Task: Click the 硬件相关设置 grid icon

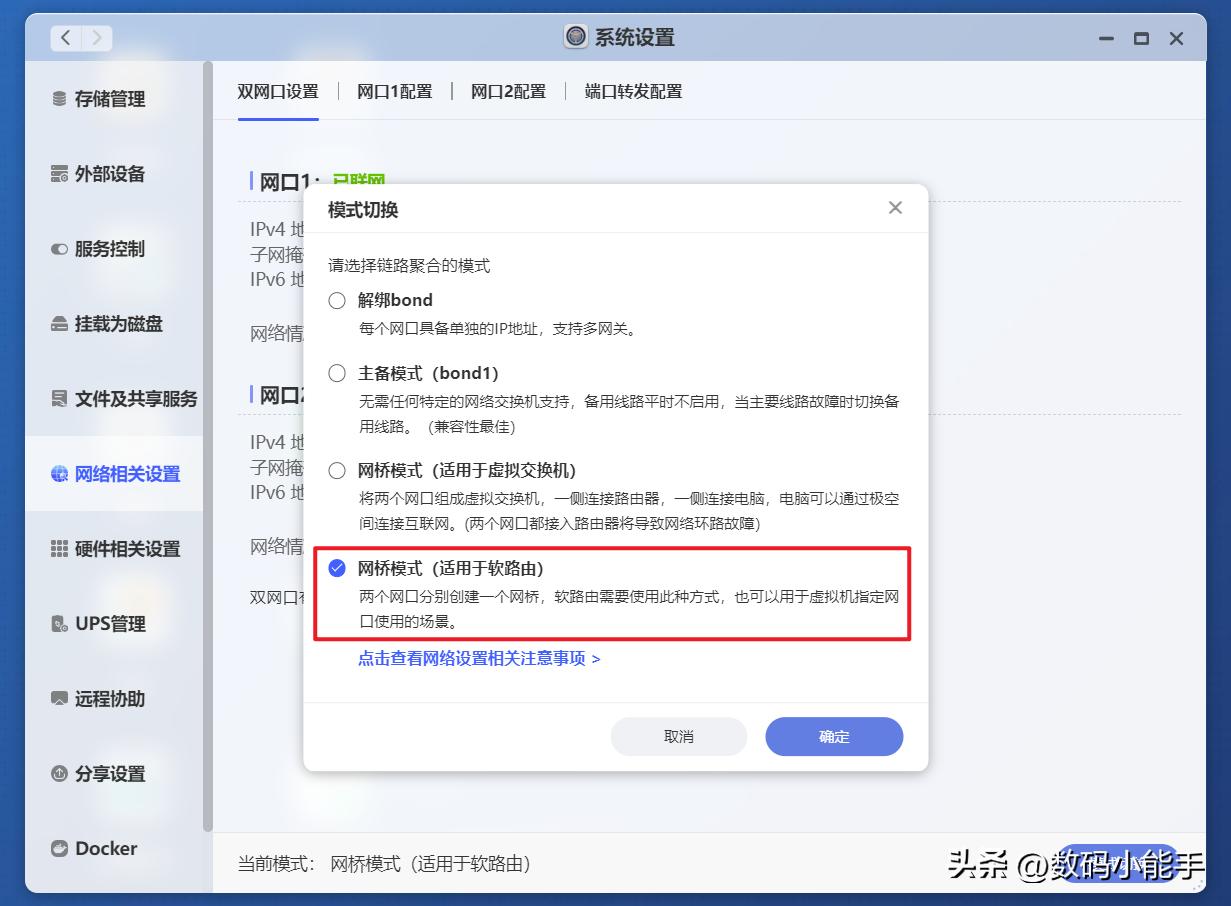Action: pos(59,549)
